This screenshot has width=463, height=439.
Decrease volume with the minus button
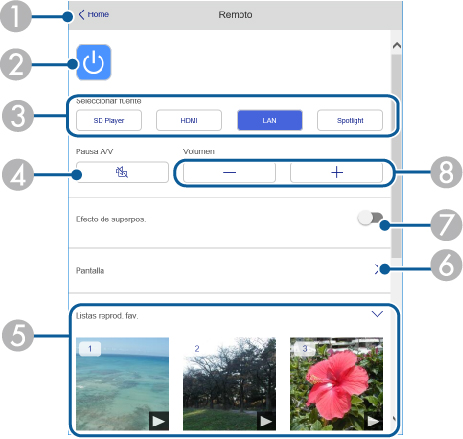click(x=229, y=172)
